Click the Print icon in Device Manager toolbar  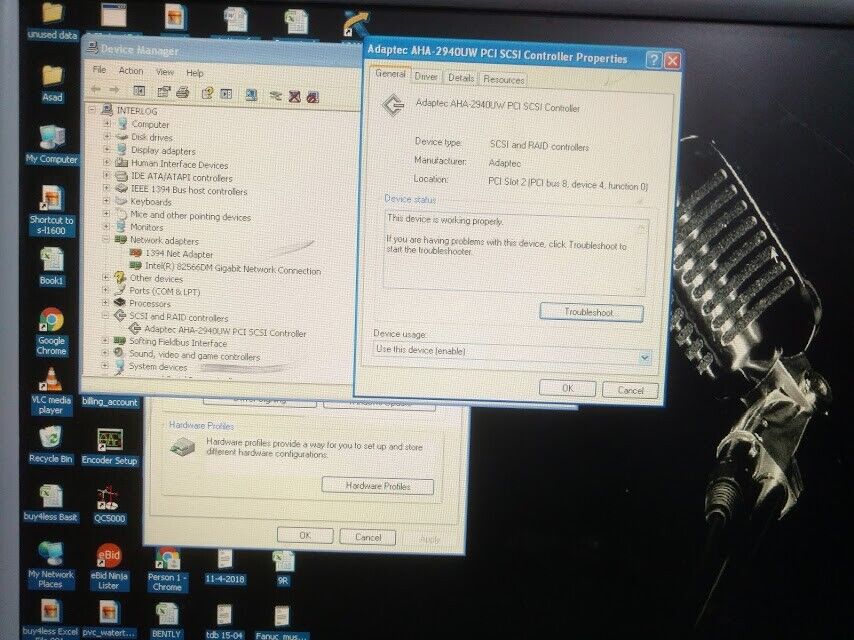(182, 93)
